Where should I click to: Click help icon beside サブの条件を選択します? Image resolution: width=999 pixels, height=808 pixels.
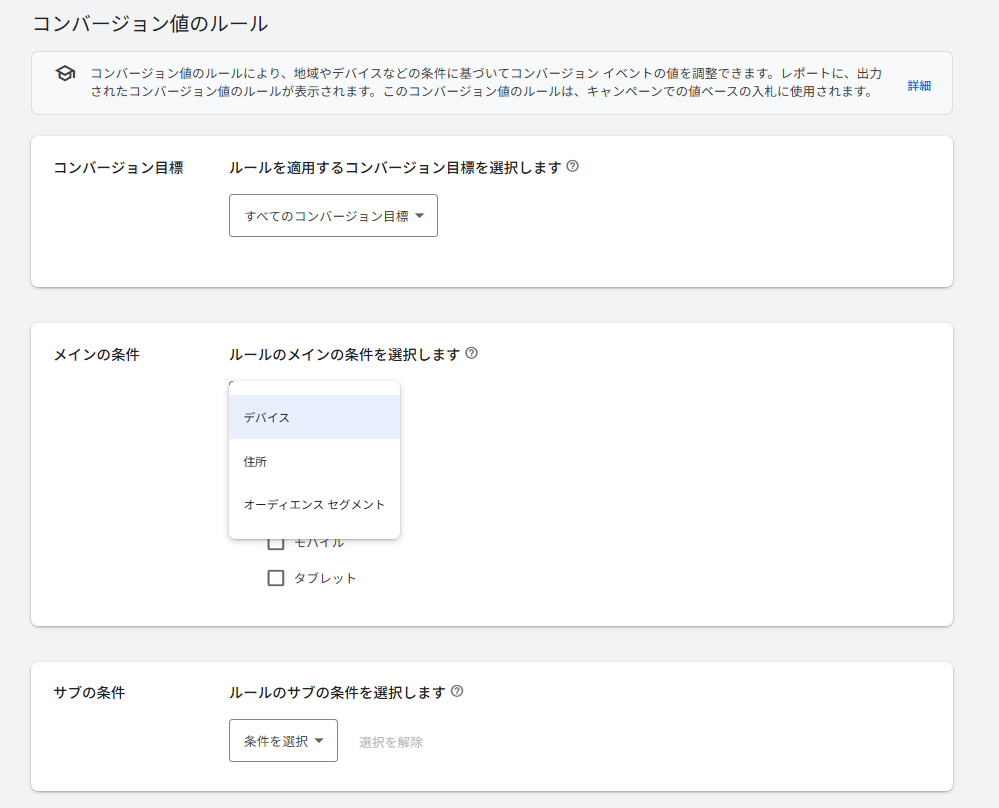coord(457,691)
